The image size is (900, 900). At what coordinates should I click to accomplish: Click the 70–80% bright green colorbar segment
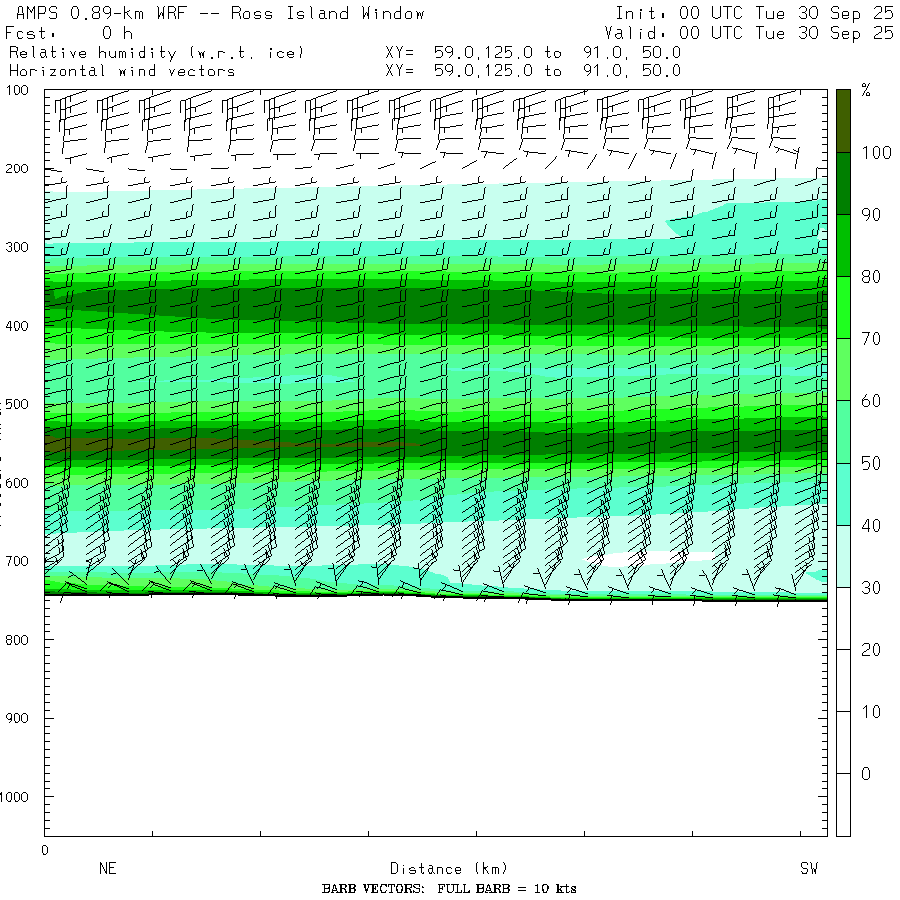click(843, 308)
